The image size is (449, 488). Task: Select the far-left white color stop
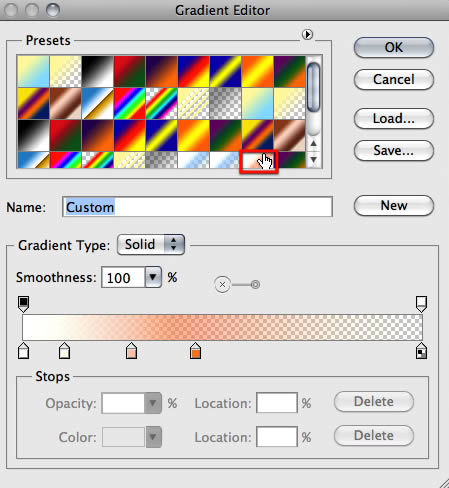(23, 351)
